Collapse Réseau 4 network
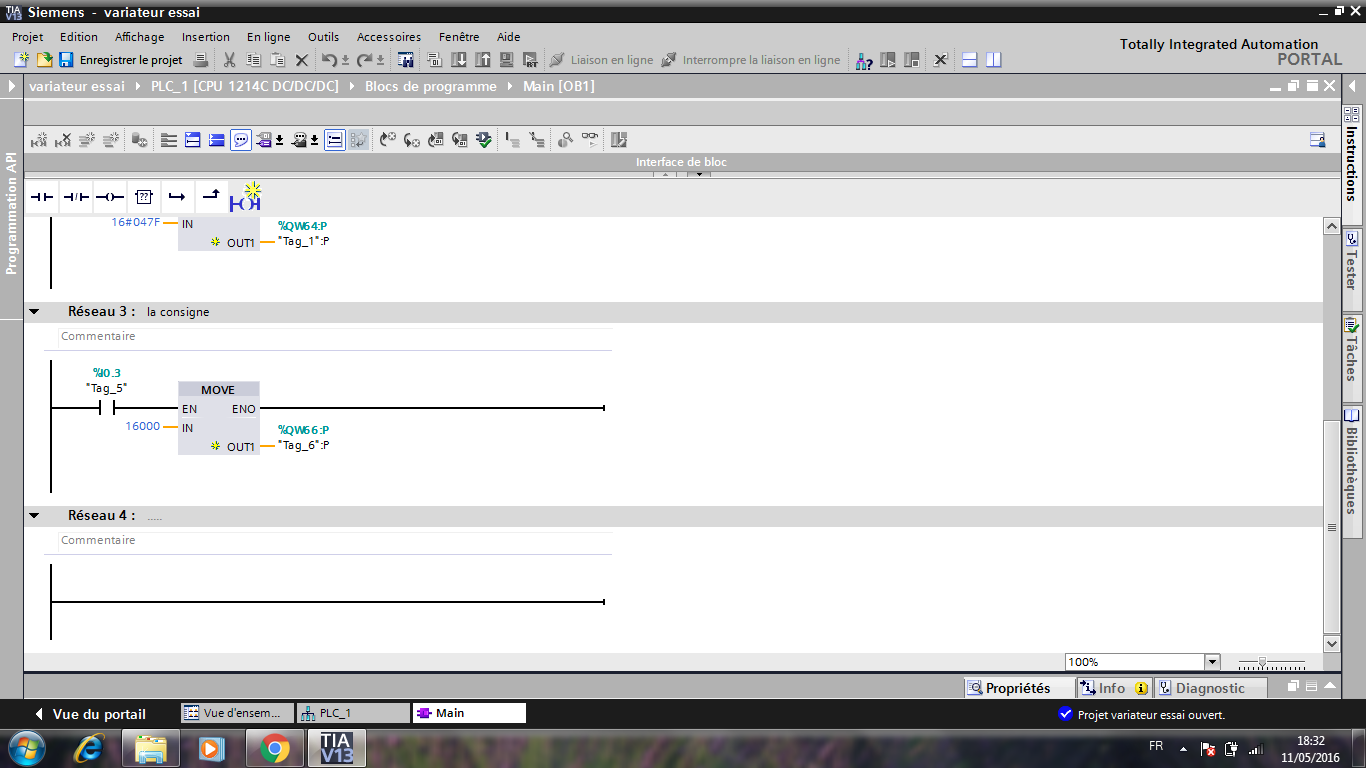This screenshot has width=1366, height=768. (35, 516)
